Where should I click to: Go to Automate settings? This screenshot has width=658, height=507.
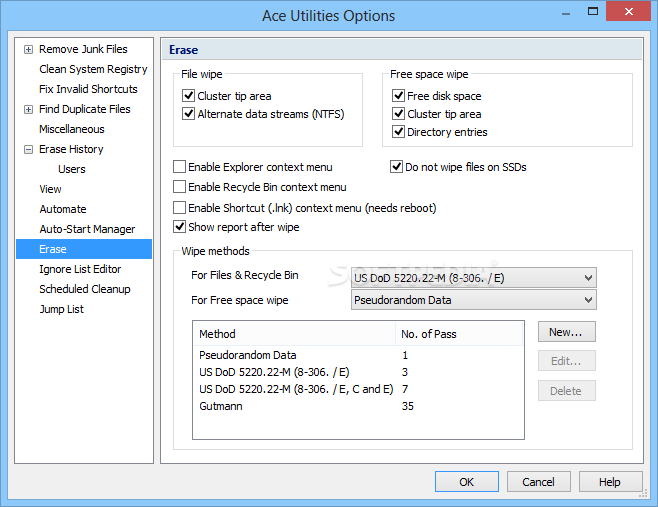point(63,209)
